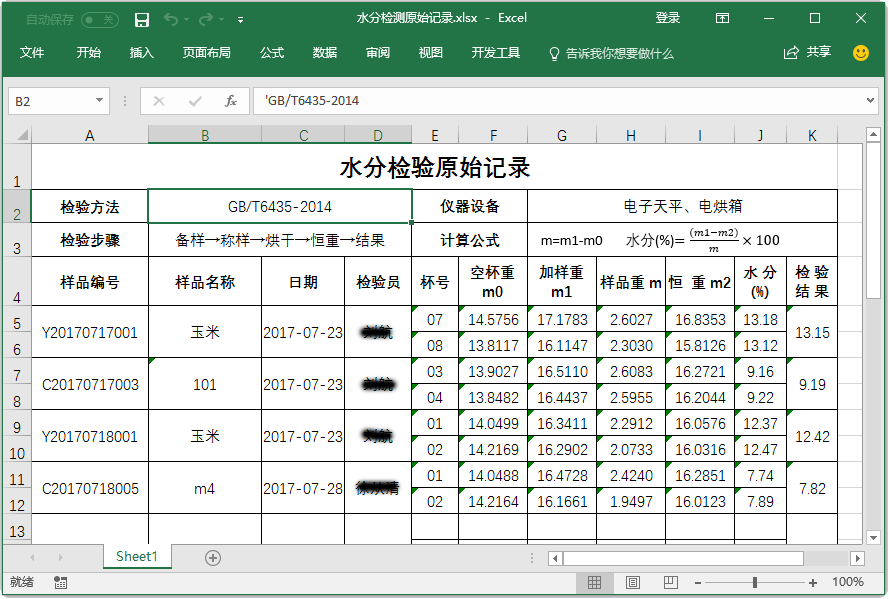
Task: Click the Share (共享) button
Action: tap(807, 53)
